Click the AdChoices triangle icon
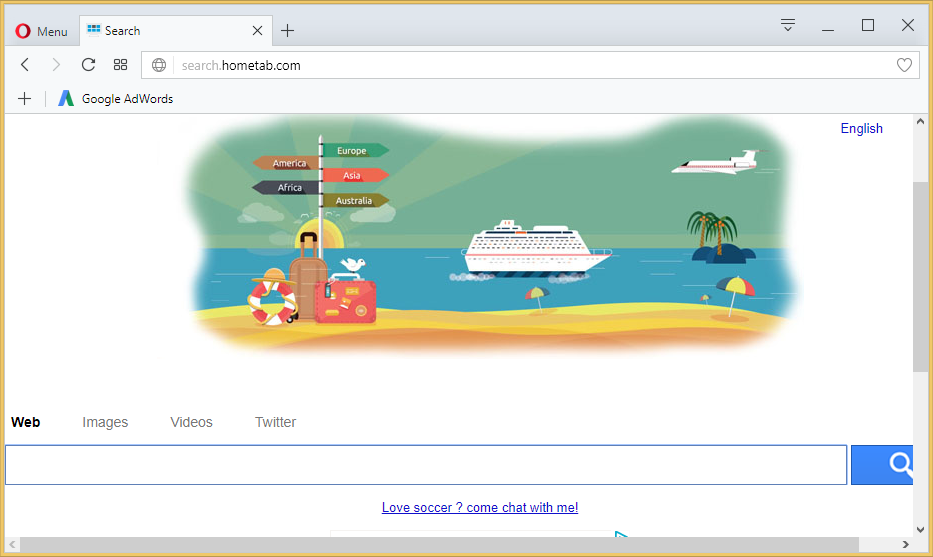The width and height of the screenshot is (933, 557). [621, 534]
